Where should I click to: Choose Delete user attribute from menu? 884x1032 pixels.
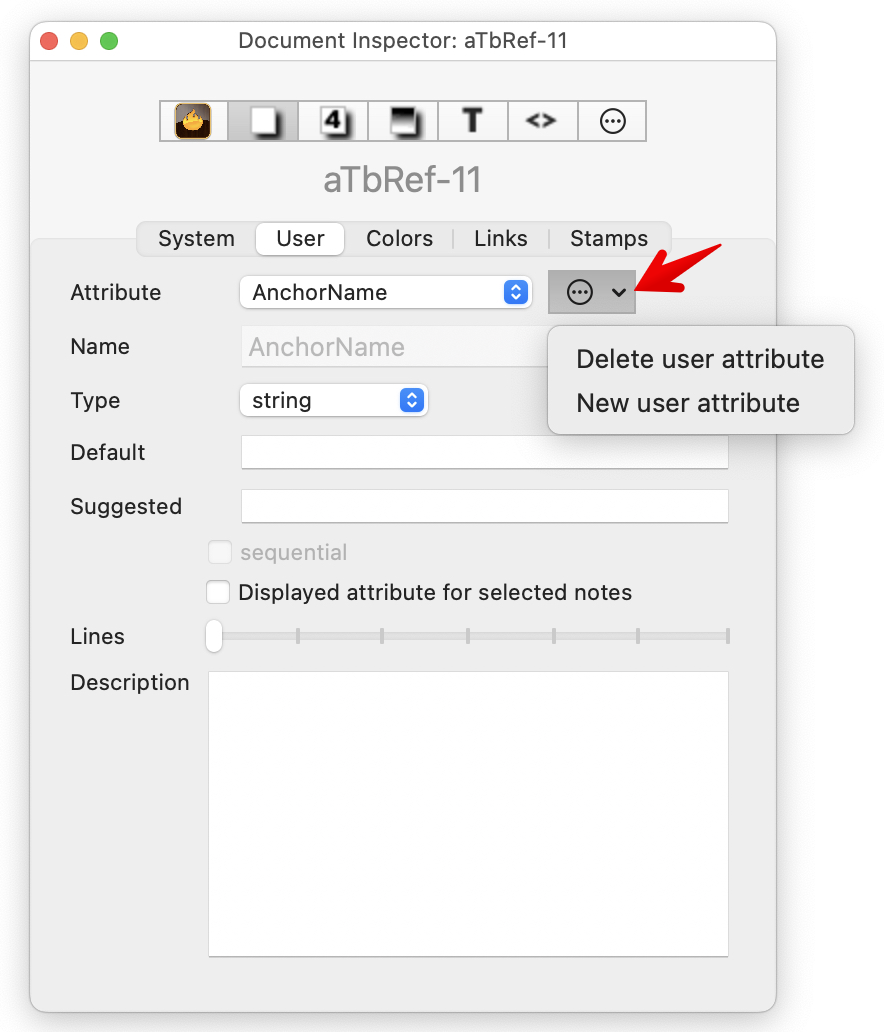[x=700, y=359]
